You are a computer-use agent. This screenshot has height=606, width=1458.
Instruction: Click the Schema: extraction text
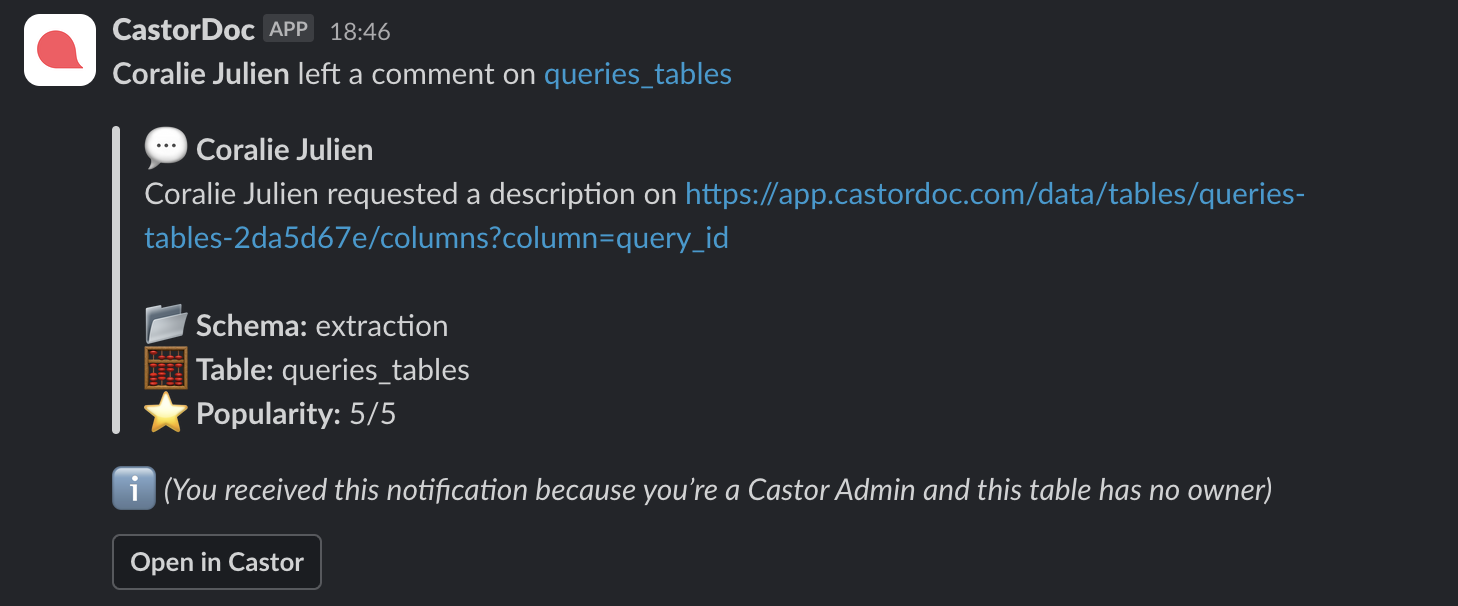pyautogui.click(x=322, y=326)
